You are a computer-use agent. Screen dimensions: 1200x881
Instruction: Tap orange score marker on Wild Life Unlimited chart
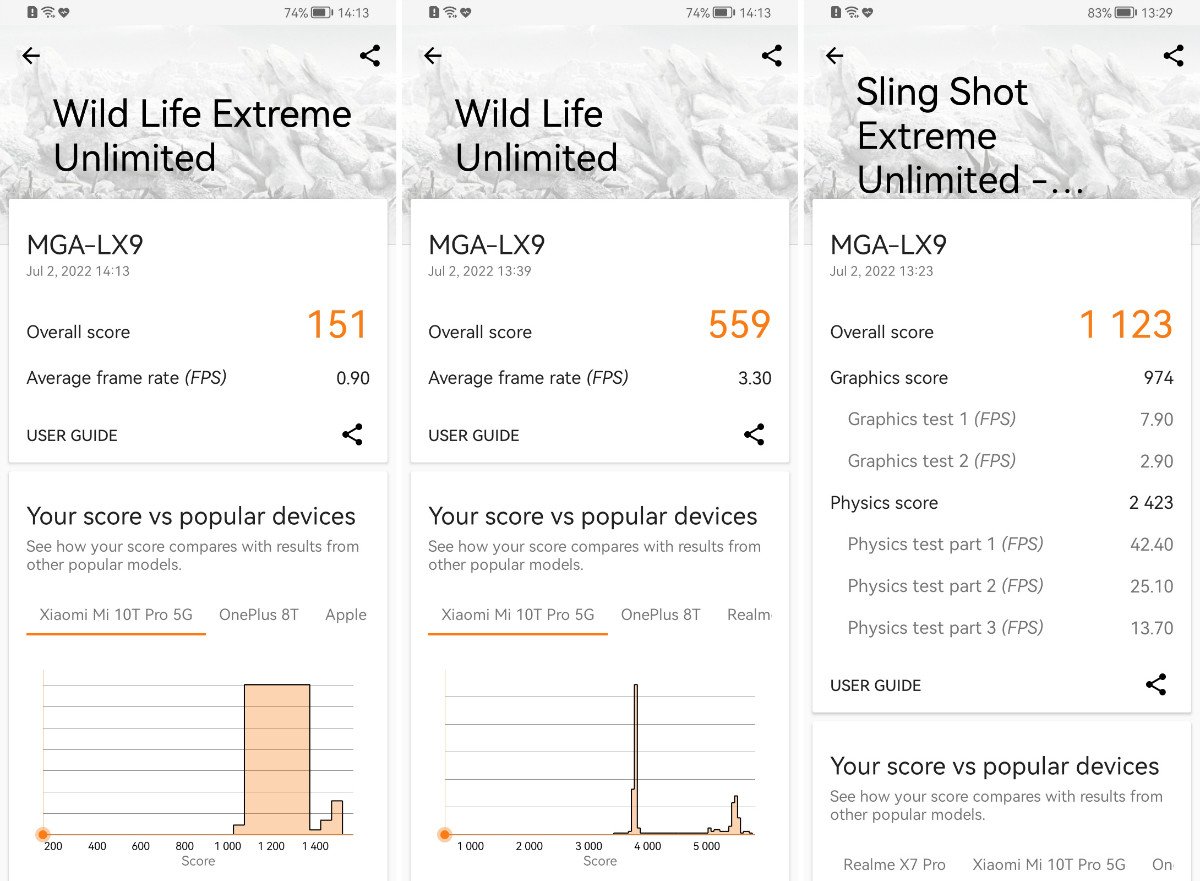click(445, 834)
